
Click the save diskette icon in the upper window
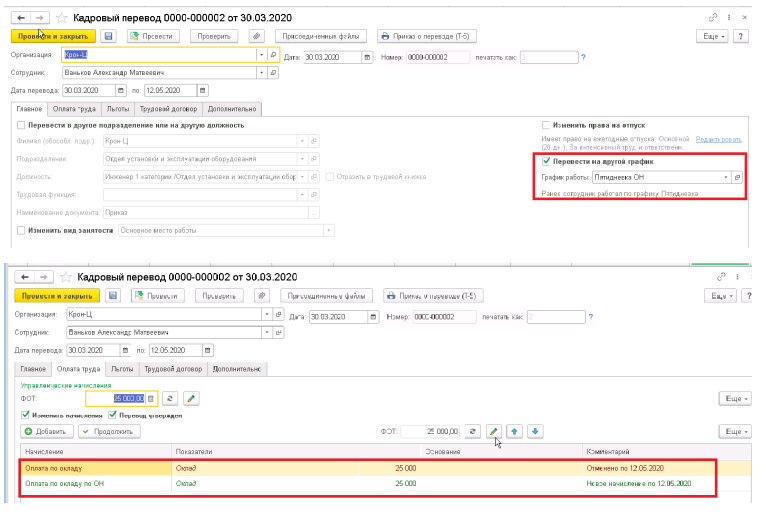pyautogui.click(x=109, y=36)
